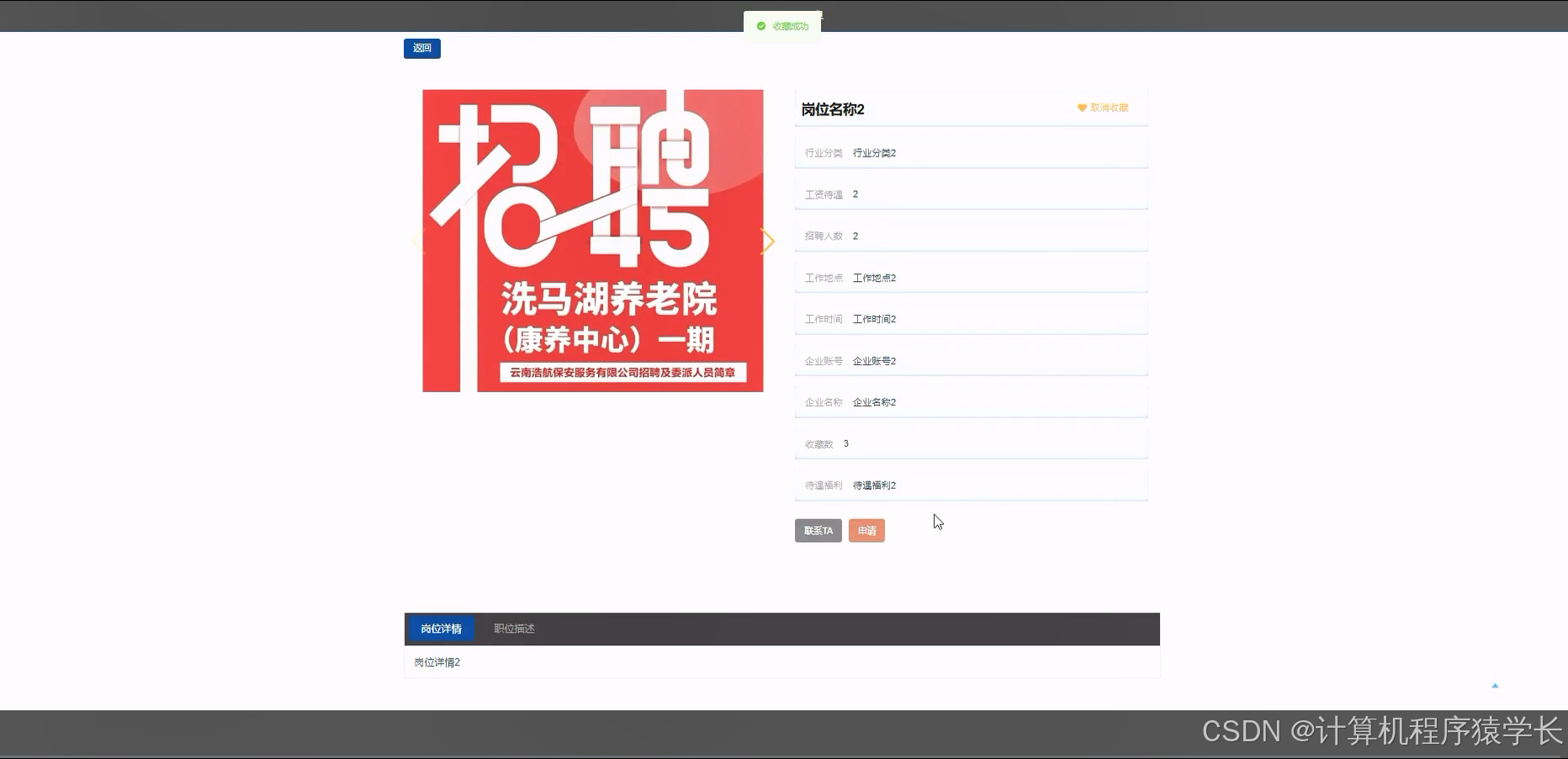1568x759 pixels.
Task: Click the blue back-to-top arrow
Action: (1495, 685)
